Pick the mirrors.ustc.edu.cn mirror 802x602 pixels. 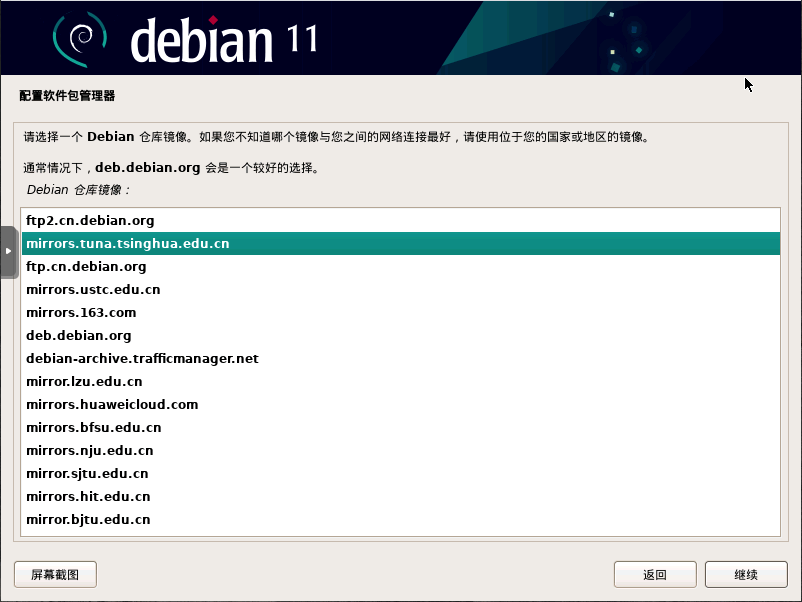point(401,289)
